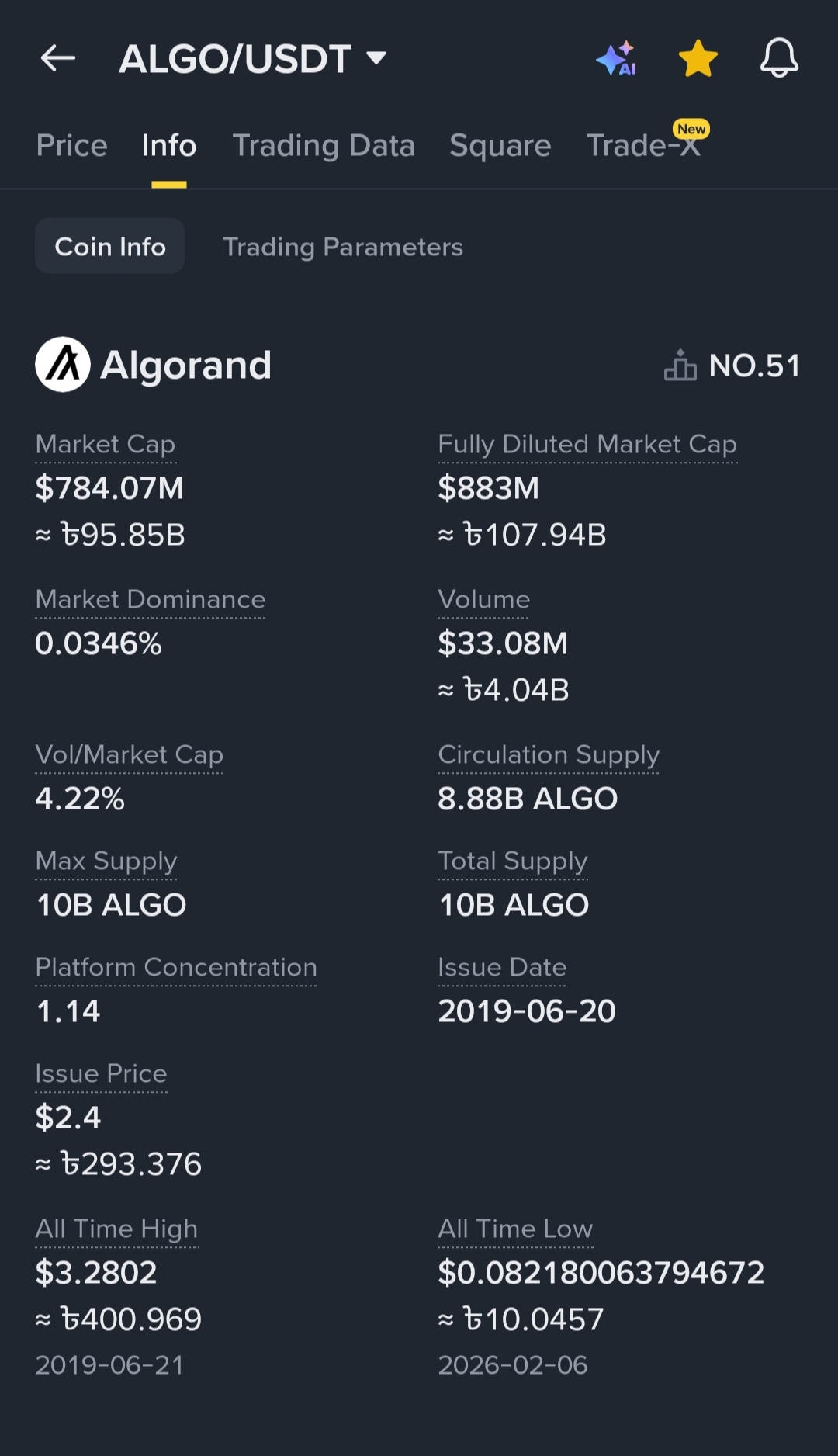838x1456 pixels.
Task: Open price alerts bell icon
Action: (779, 58)
